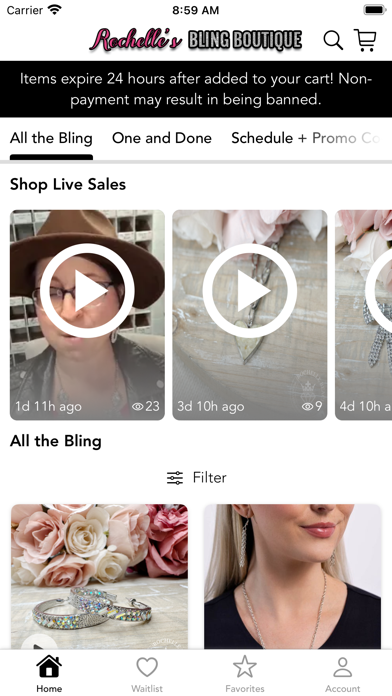Click the view count eye icon showing 9
392x696 pixels.
pyautogui.click(x=307, y=407)
